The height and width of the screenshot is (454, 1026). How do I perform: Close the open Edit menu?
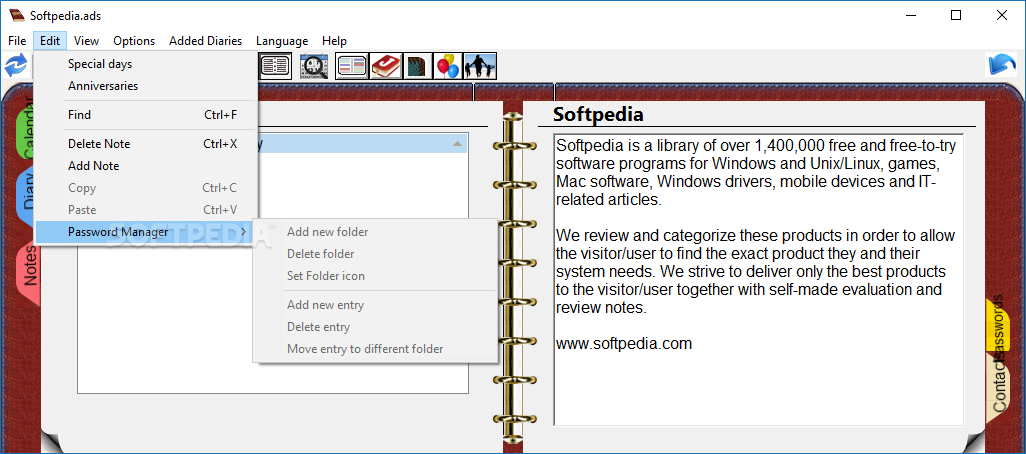50,41
